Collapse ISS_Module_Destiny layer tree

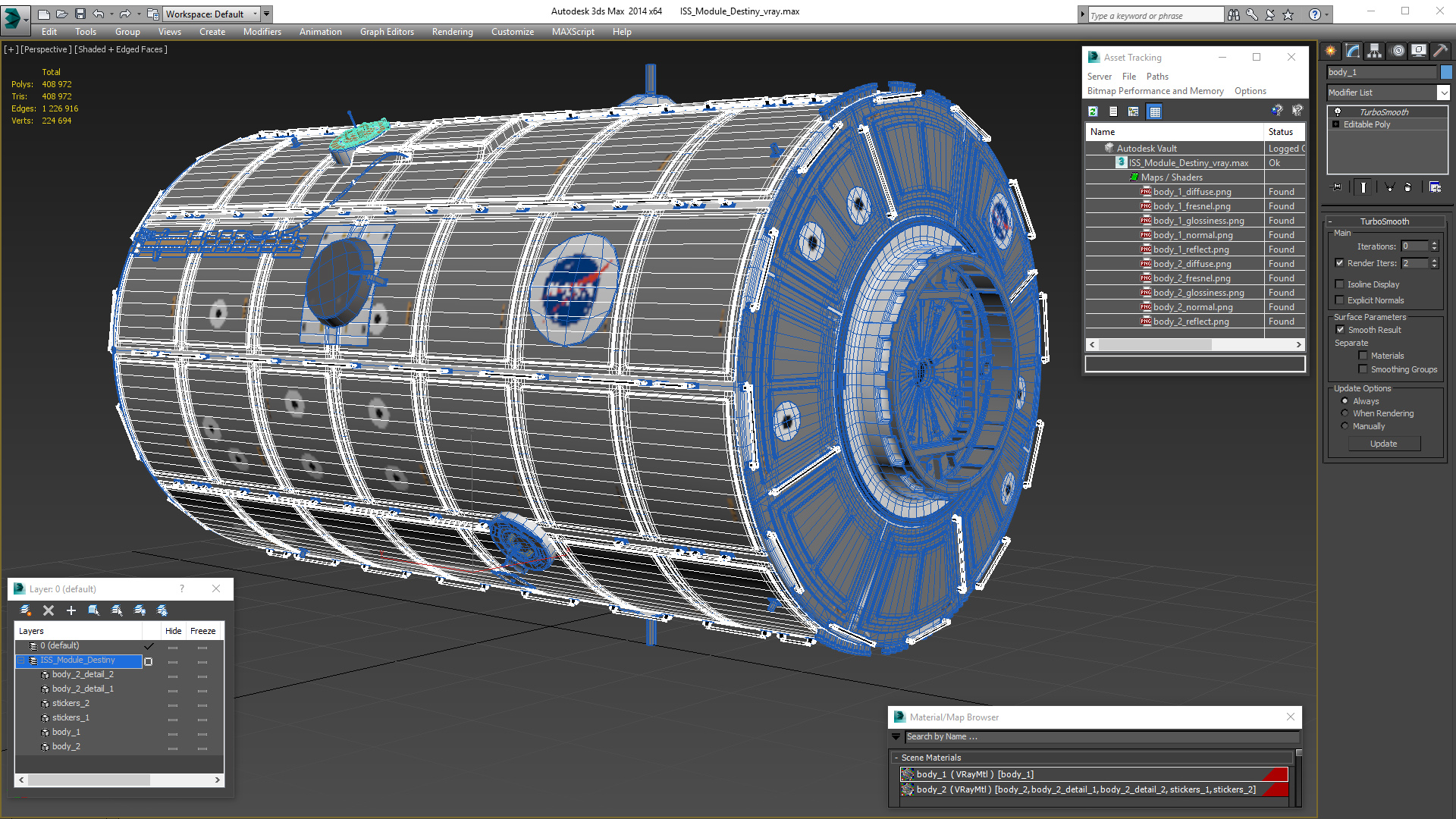(x=21, y=661)
